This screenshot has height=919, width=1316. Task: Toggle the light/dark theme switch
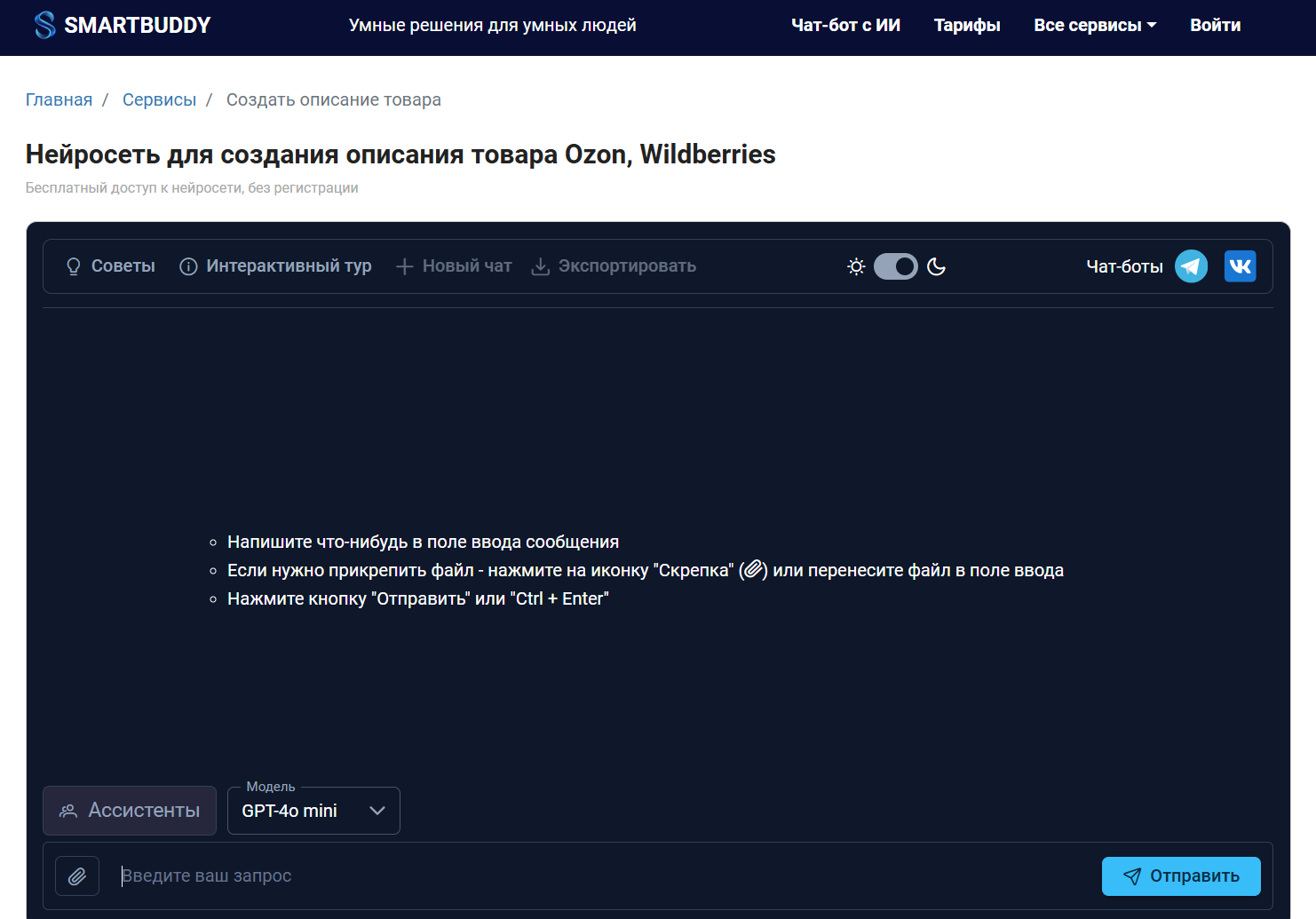click(896, 266)
